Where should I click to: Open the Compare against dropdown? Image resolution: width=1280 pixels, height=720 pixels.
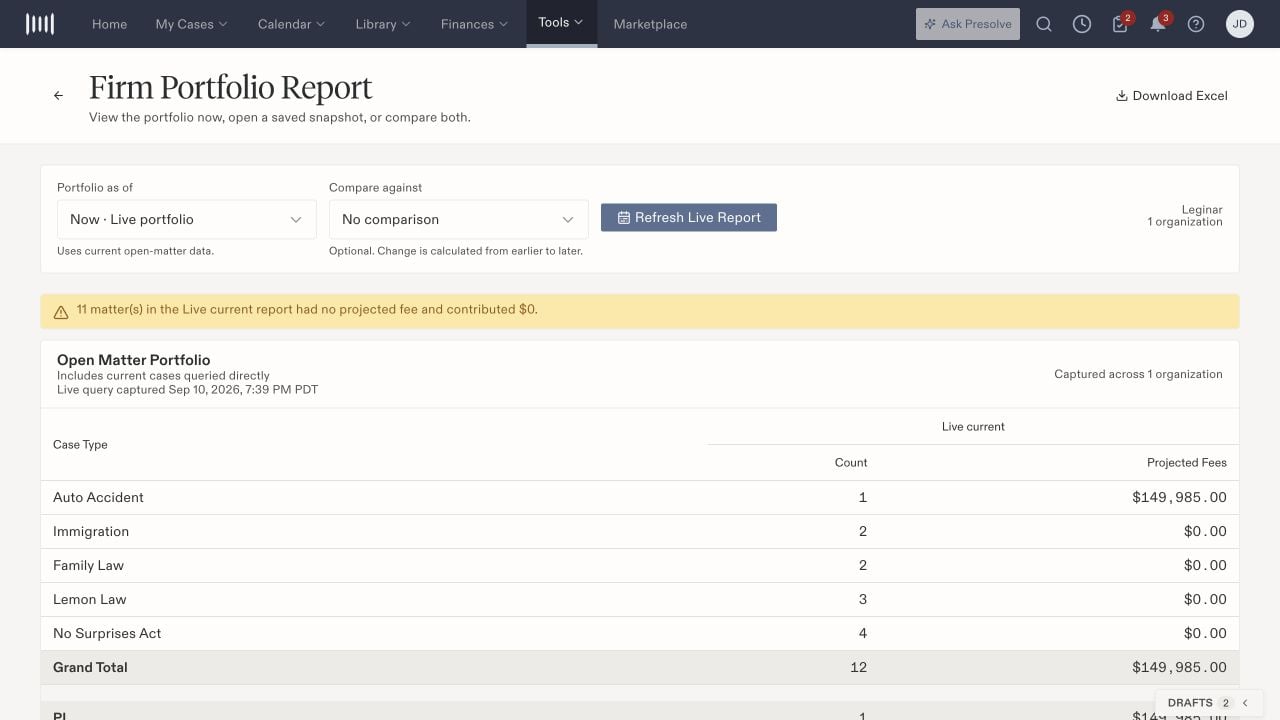[459, 219]
